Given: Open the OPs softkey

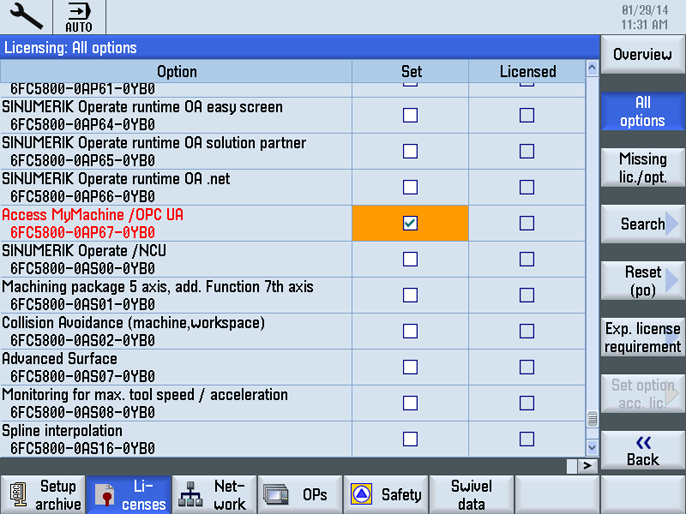Looking at the screenshot, I should click(x=300, y=495).
